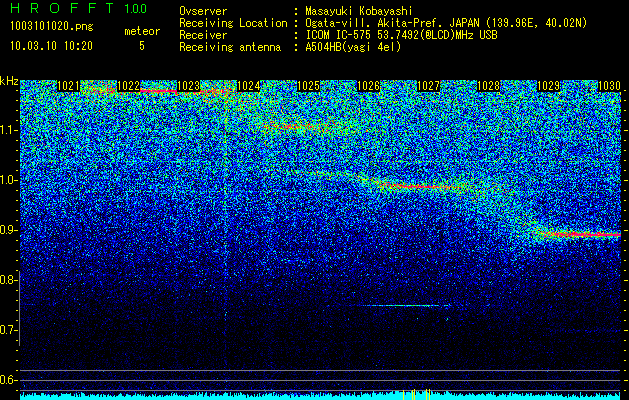Click the 1.0 frequency axis label
Image resolution: width=629 pixels, height=400 pixels.
pos(8,180)
